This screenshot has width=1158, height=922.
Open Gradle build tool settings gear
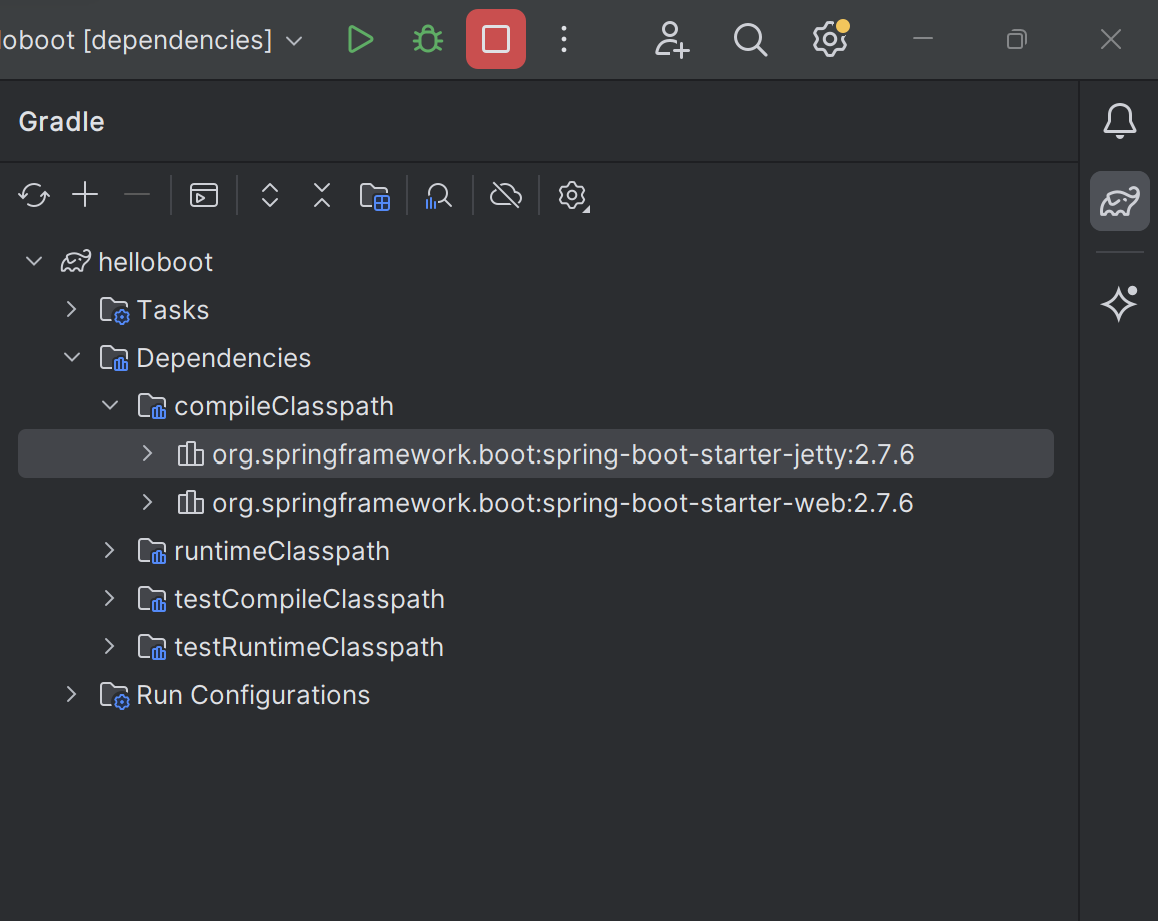click(x=573, y=197)
